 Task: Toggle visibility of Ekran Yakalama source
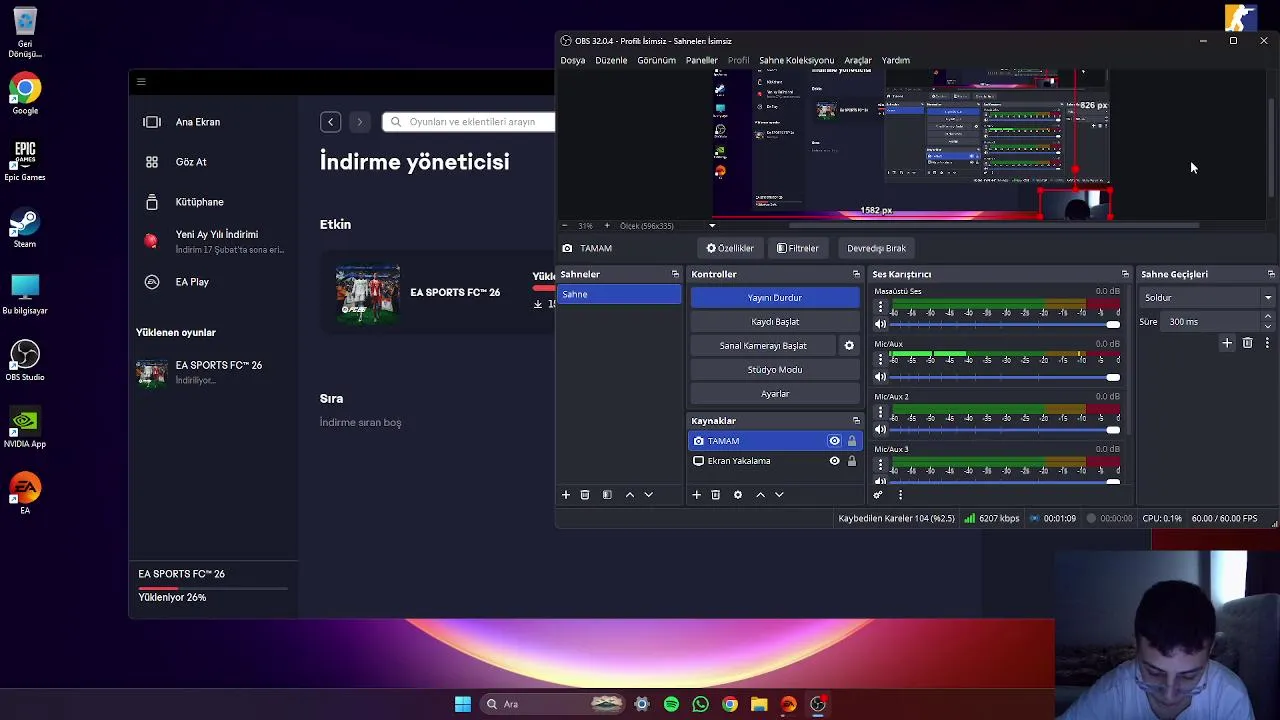[x=834, y=461]
